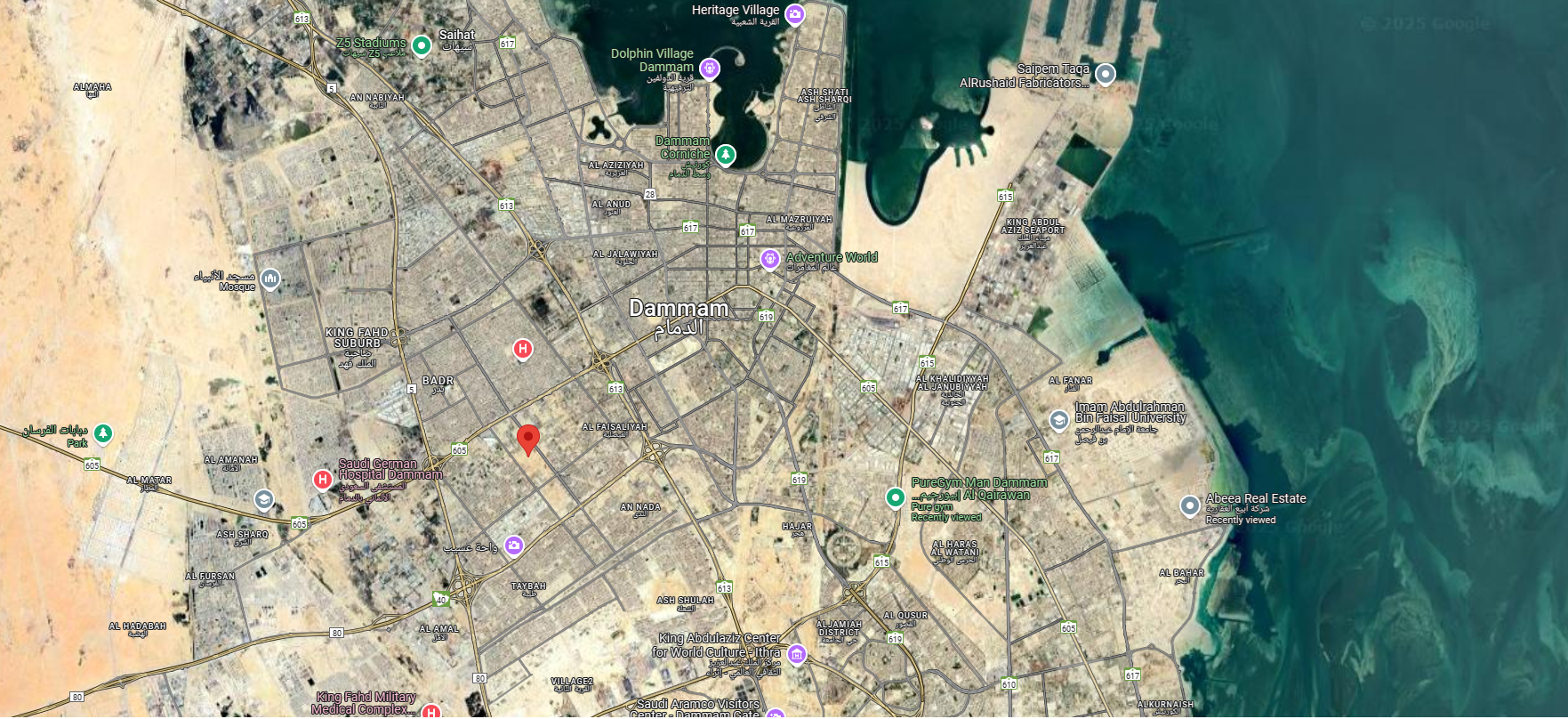Click the Saudi German Hospital H marker

point(323,481)
